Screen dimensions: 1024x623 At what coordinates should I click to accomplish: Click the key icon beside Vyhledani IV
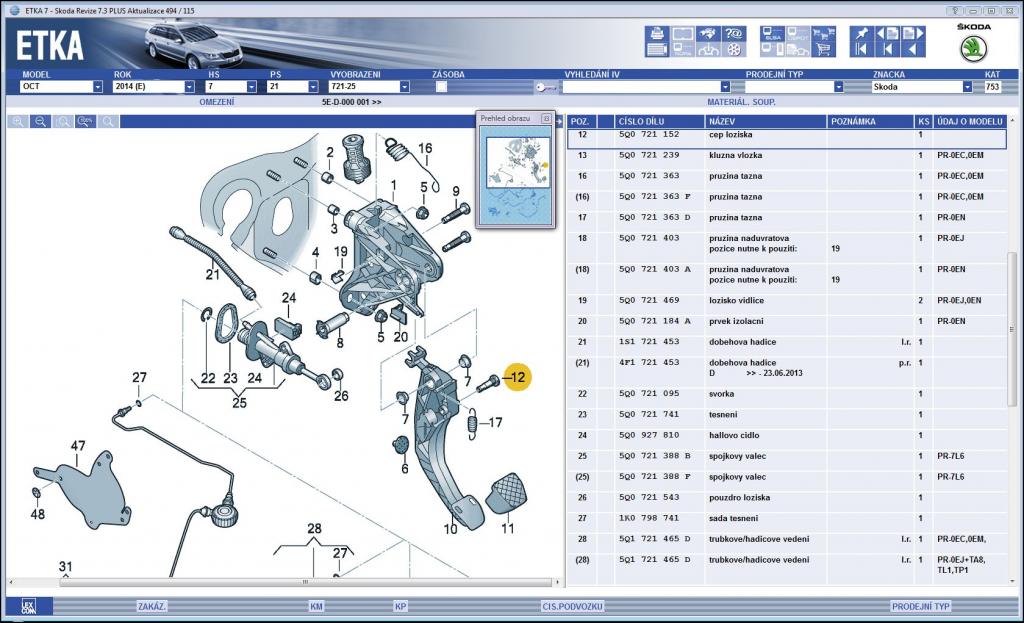(x=545, y=87)
